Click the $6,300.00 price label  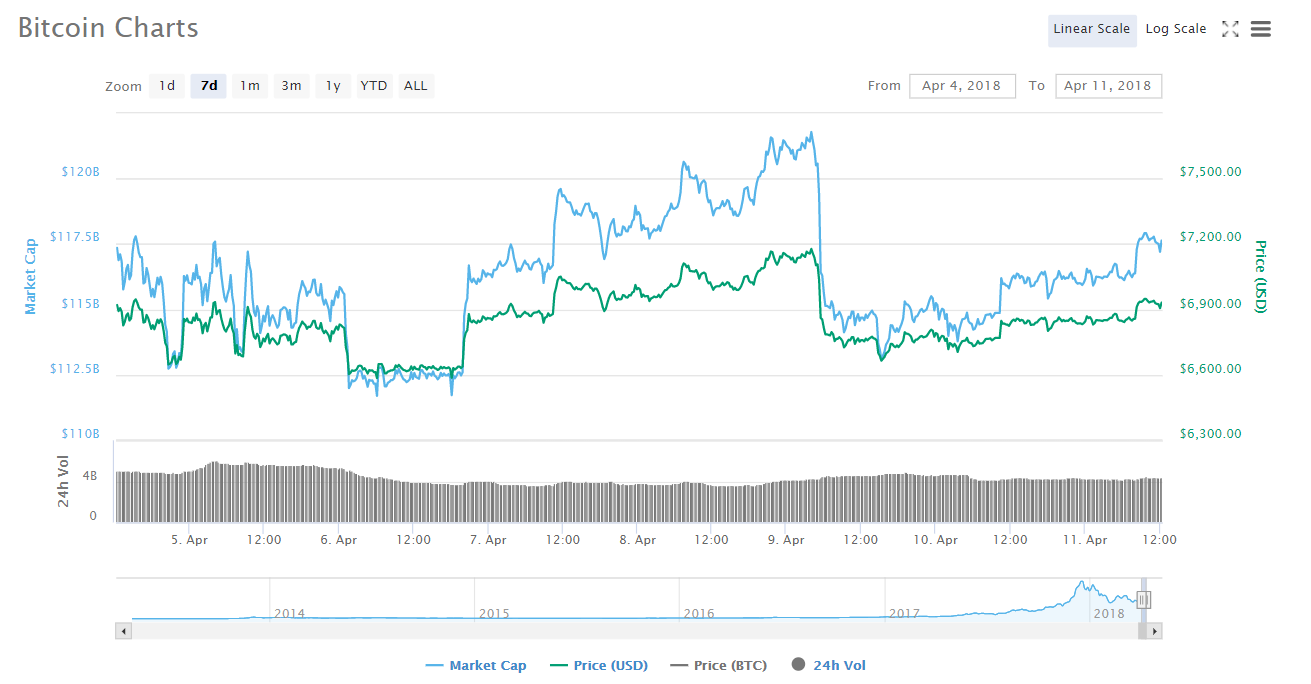click(1211, 434)
